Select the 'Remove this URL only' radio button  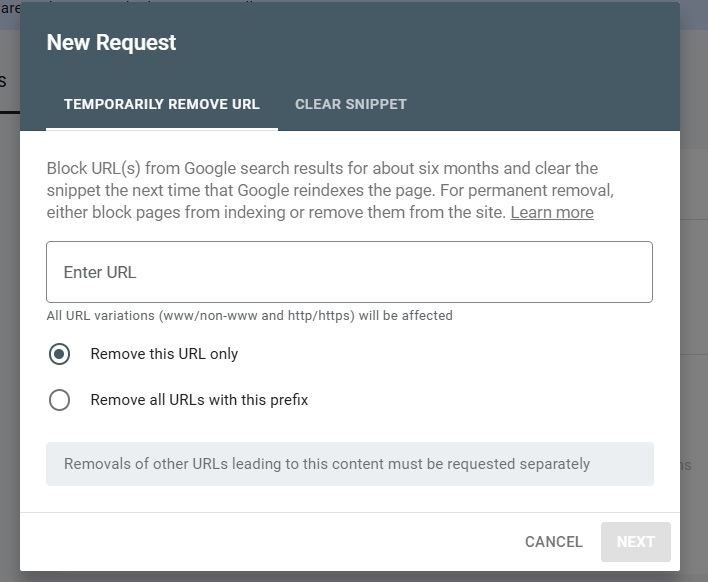[60, 354]
